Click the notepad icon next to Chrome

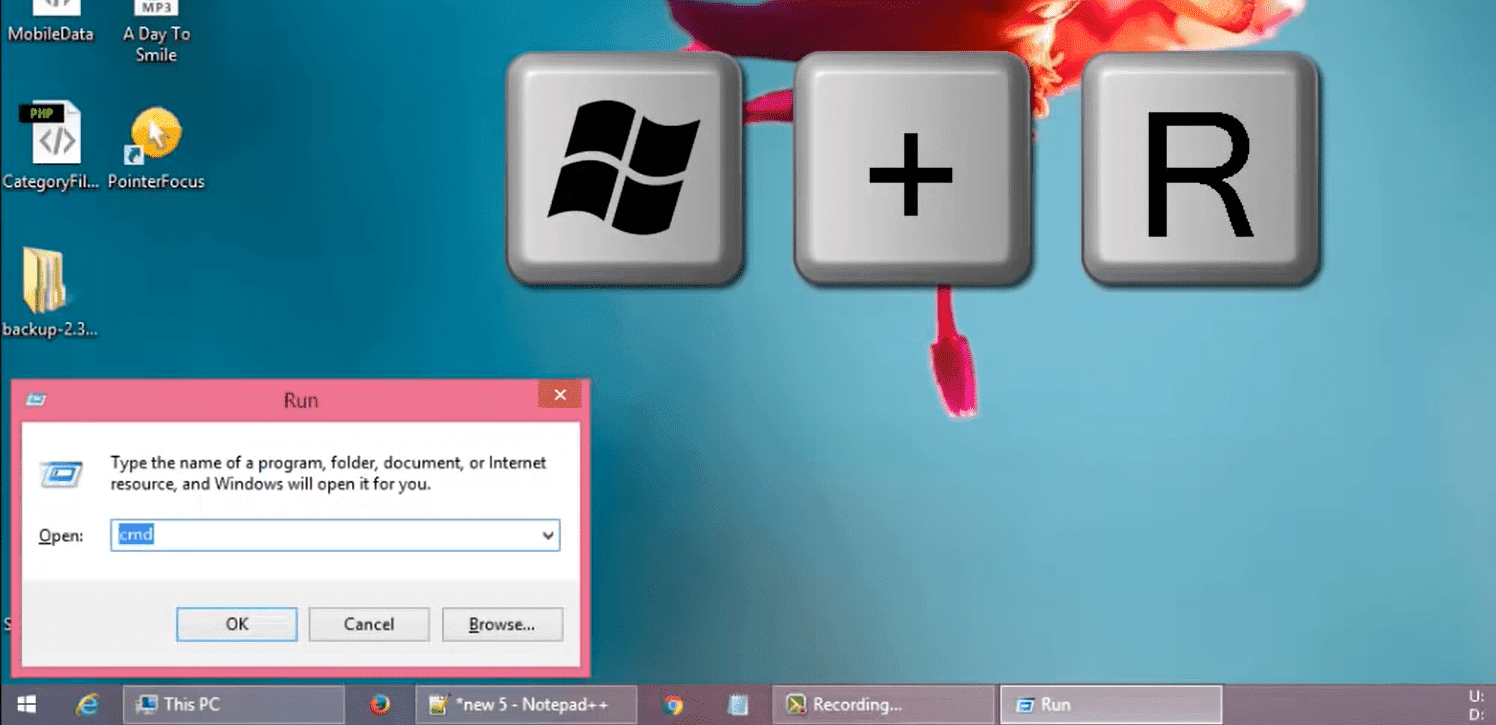737,705
